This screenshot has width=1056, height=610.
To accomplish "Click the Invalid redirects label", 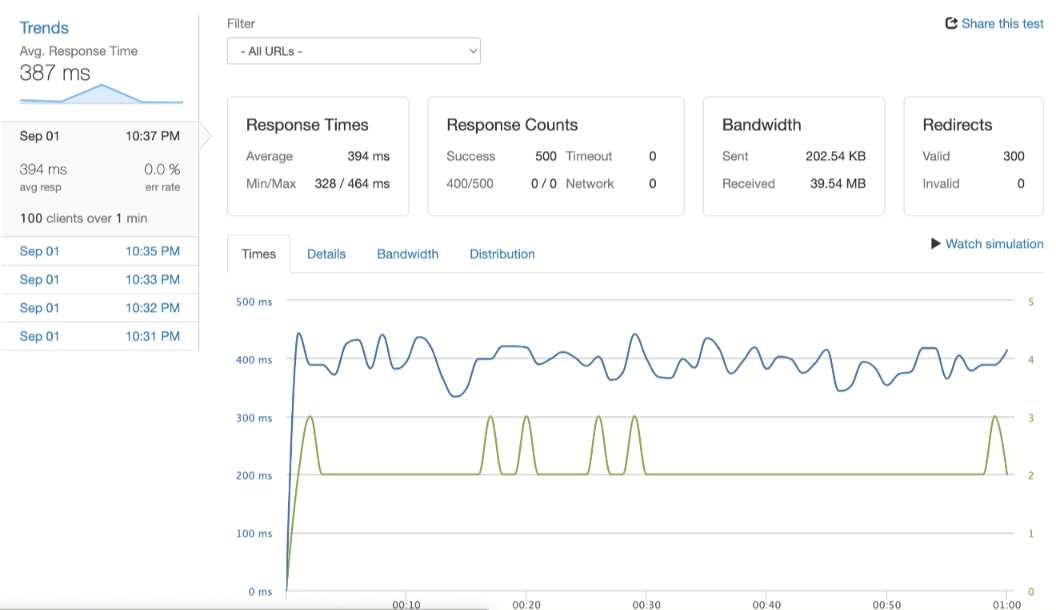I will click(941, 184).
